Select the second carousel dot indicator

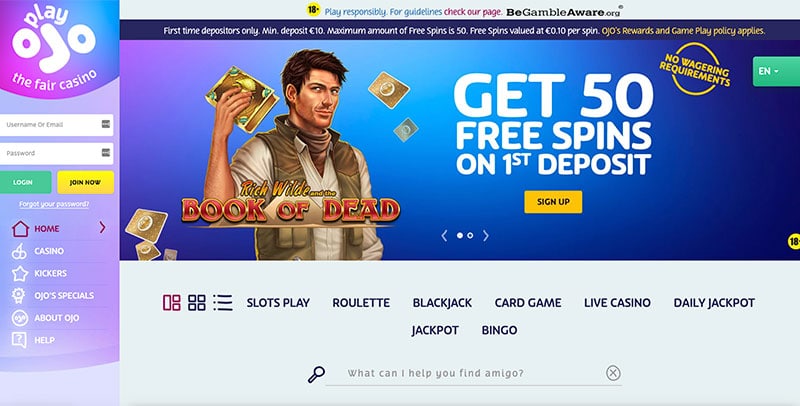(470, 236)
